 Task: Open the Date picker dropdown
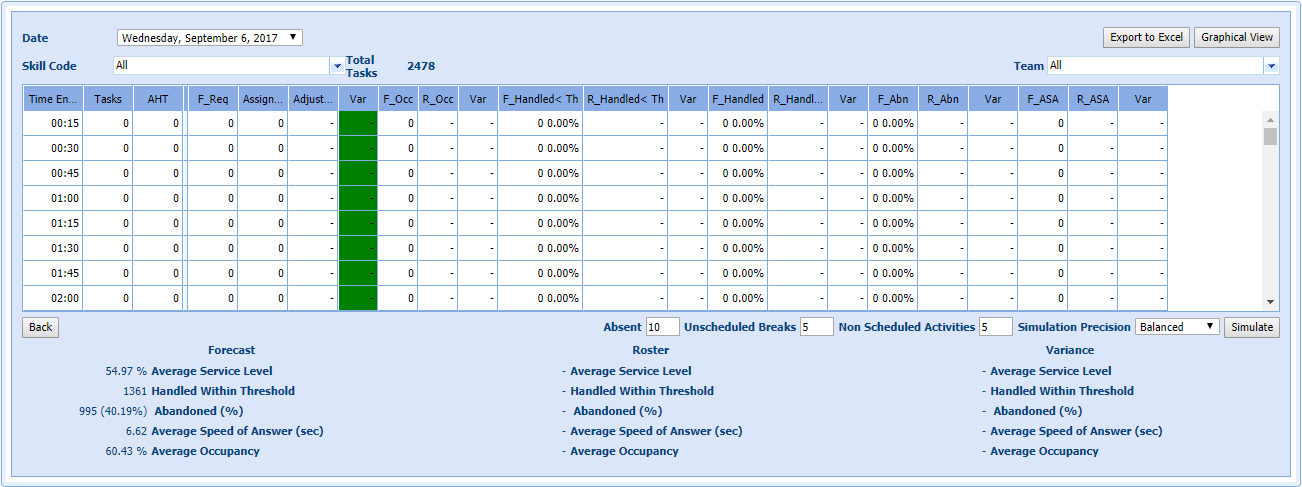tap(210, 37)
